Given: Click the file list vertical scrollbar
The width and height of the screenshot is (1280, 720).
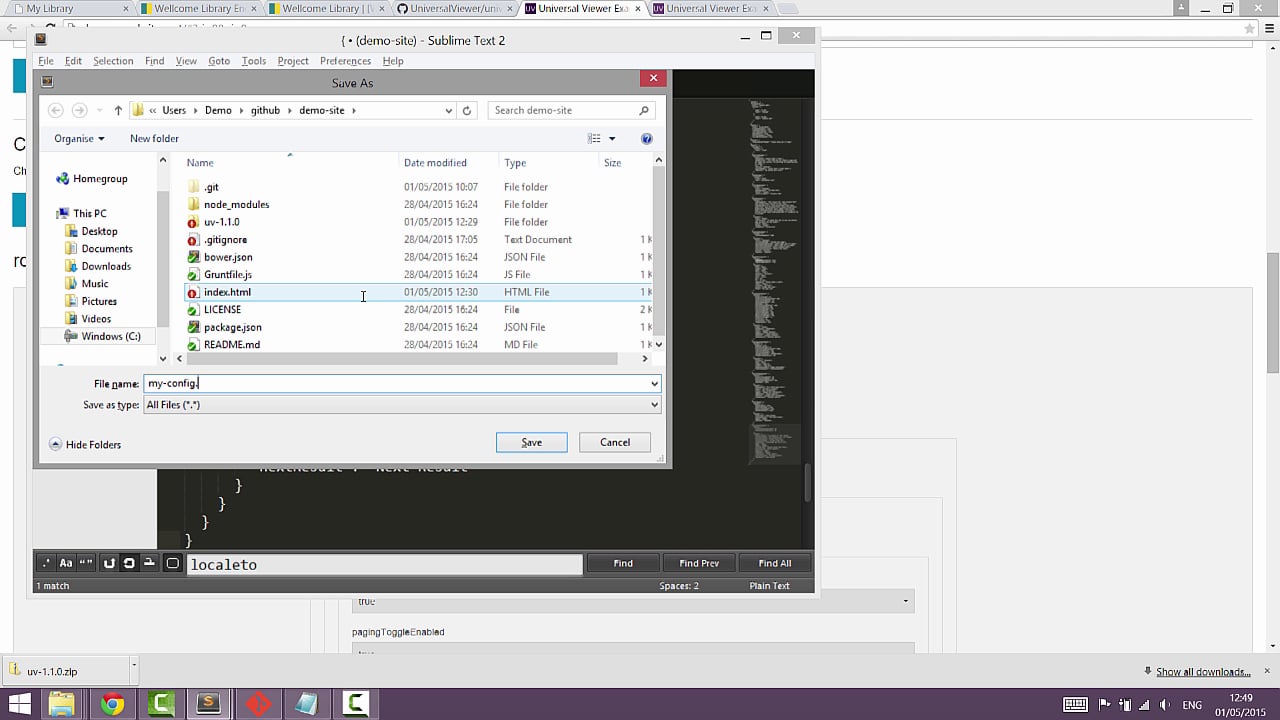Looking at the screenshot, I should coord(657,252).
